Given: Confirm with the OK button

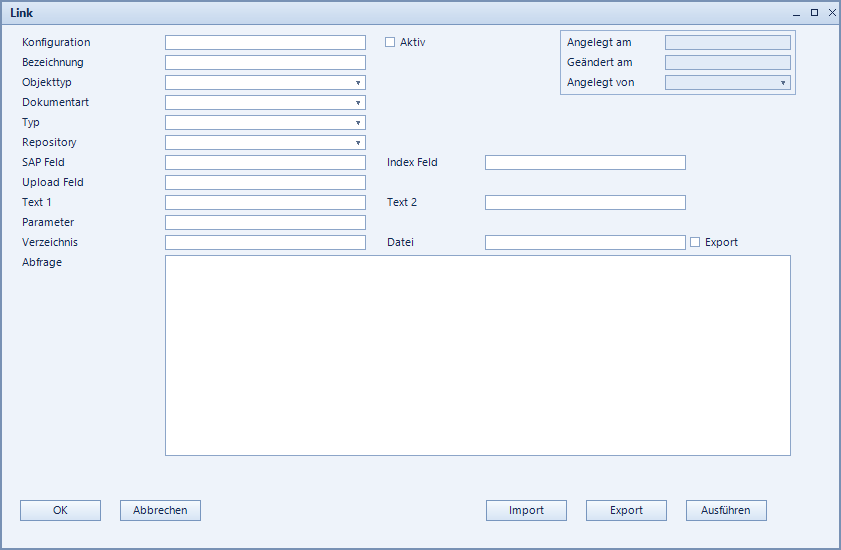Looking at the screenshot, I should click(x=60, y=510).
